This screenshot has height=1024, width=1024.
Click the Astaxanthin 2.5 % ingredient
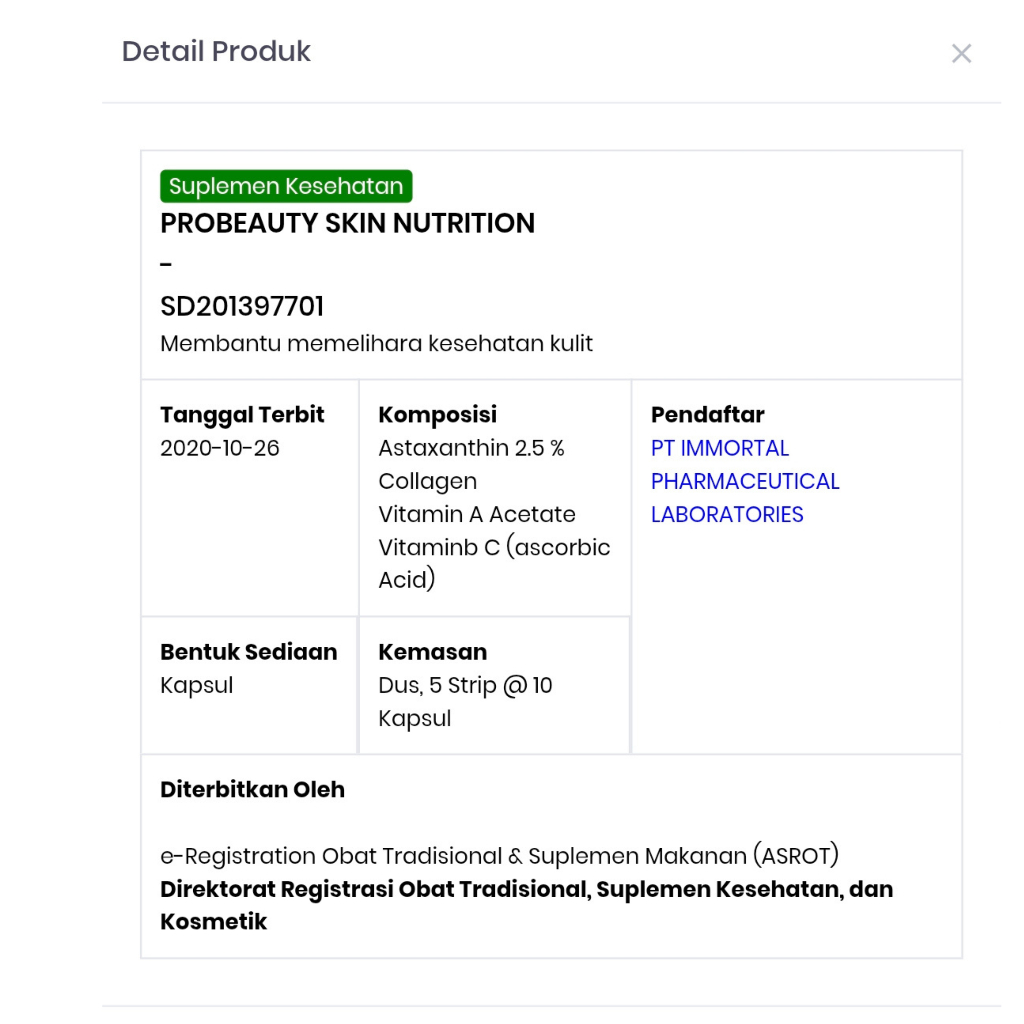coord(471,448)
